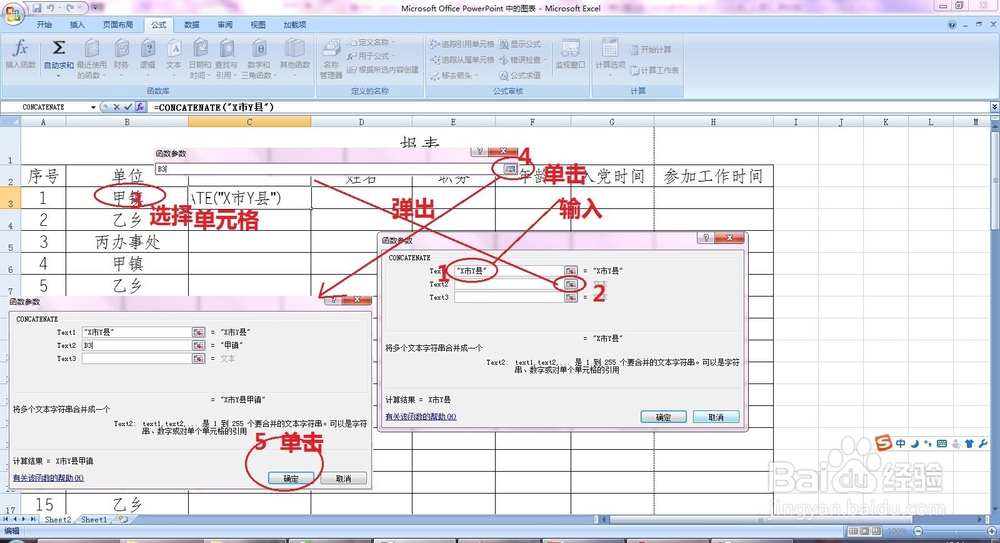Click 追踪引用单元格 trace precedents

[x=462, y=44]
